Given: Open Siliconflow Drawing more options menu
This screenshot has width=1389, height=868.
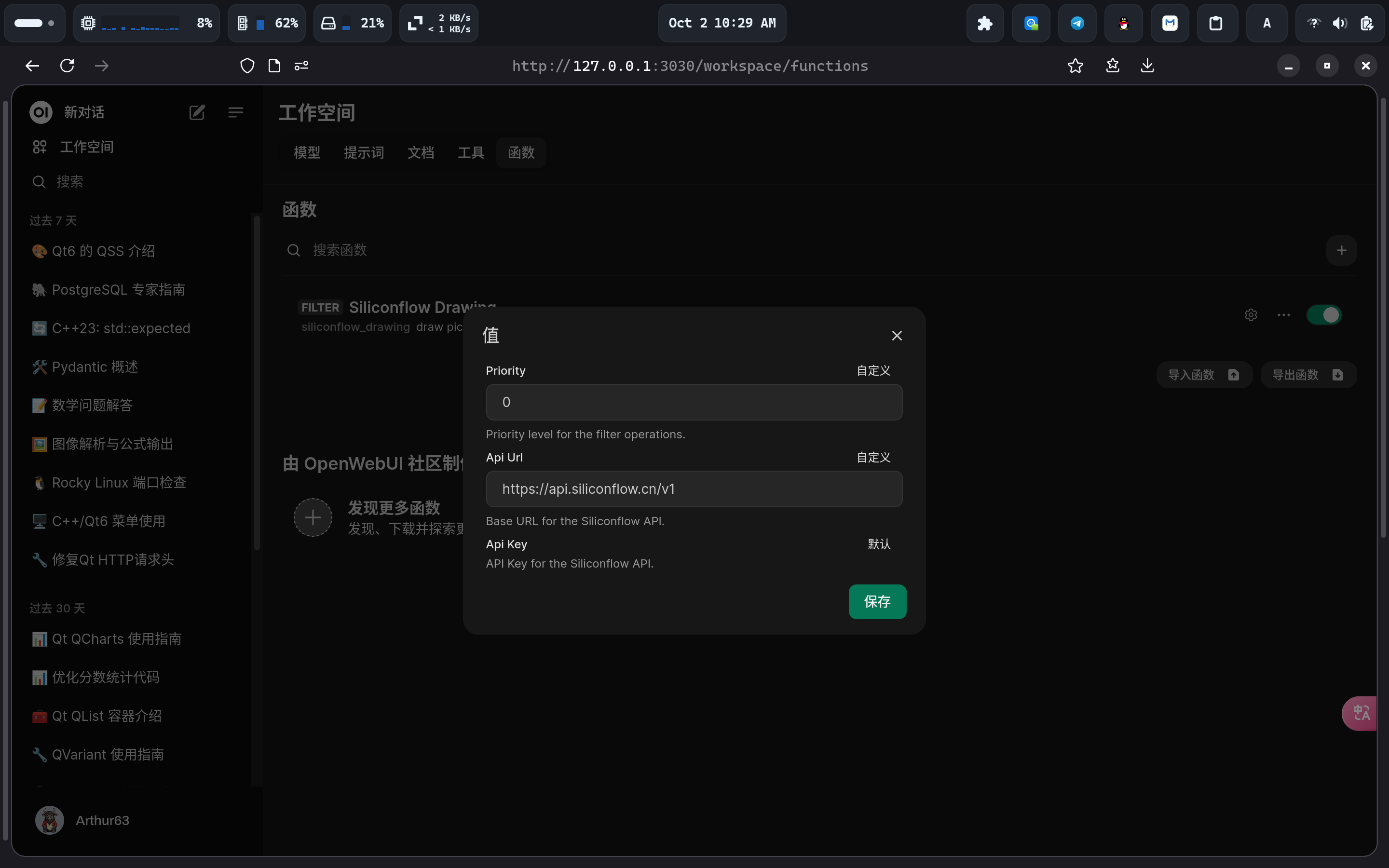Looking at the screenshot, I should (x=1283, y=315).
